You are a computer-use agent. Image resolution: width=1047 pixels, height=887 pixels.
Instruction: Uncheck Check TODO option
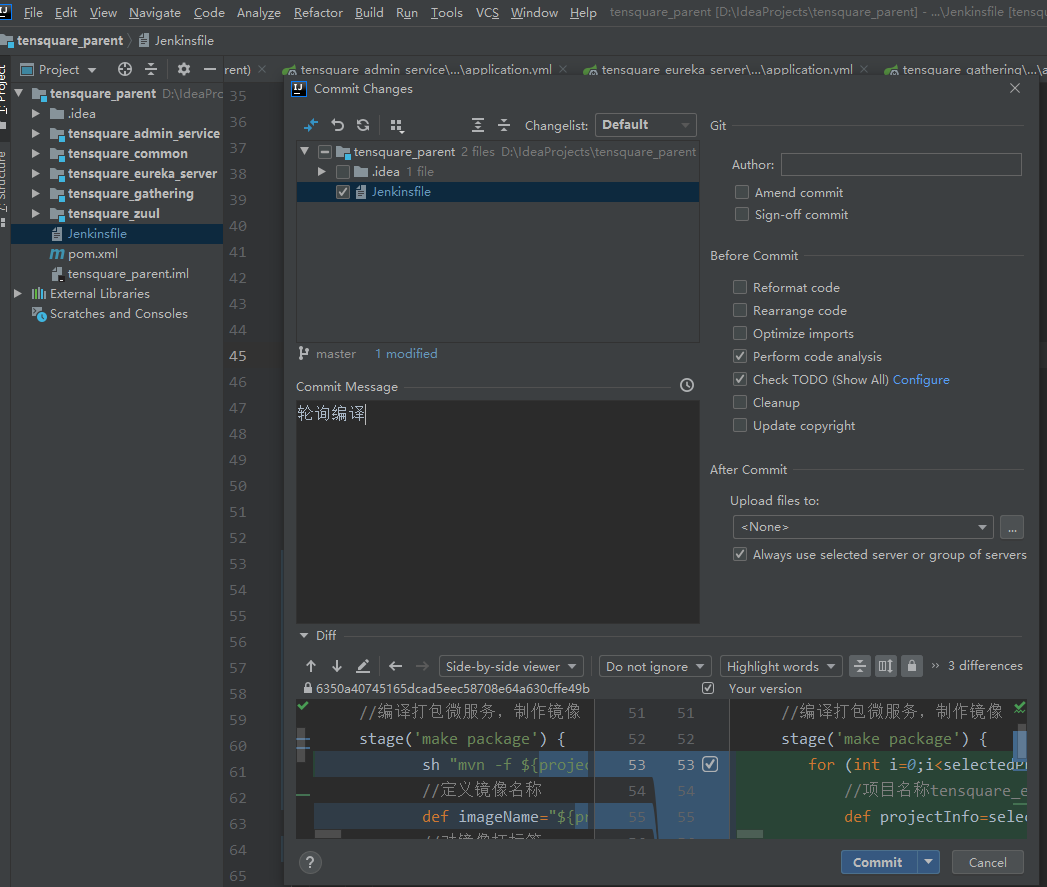click(x=740, y=379)
